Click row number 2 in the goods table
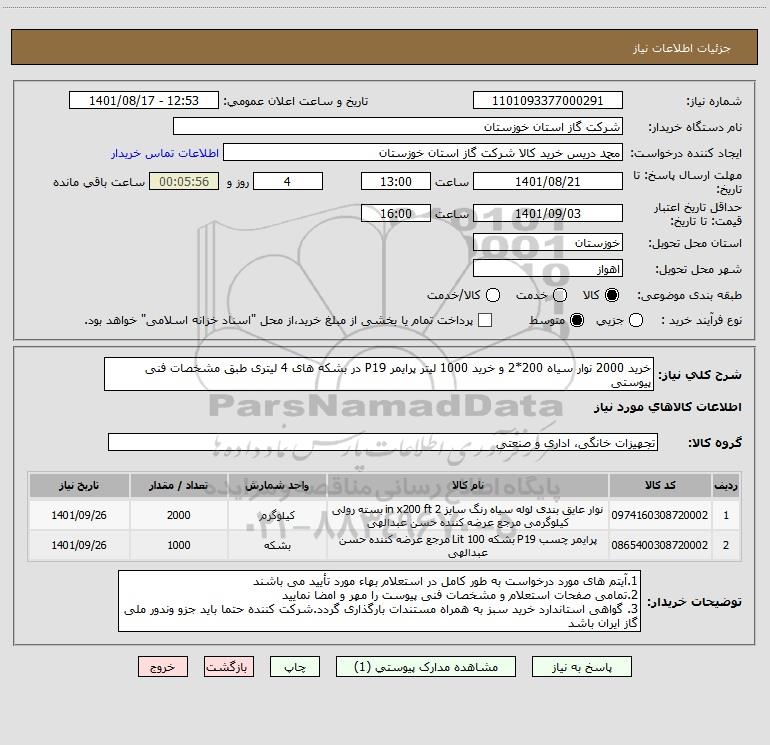 pyautogui.click(x=726, y=545)
